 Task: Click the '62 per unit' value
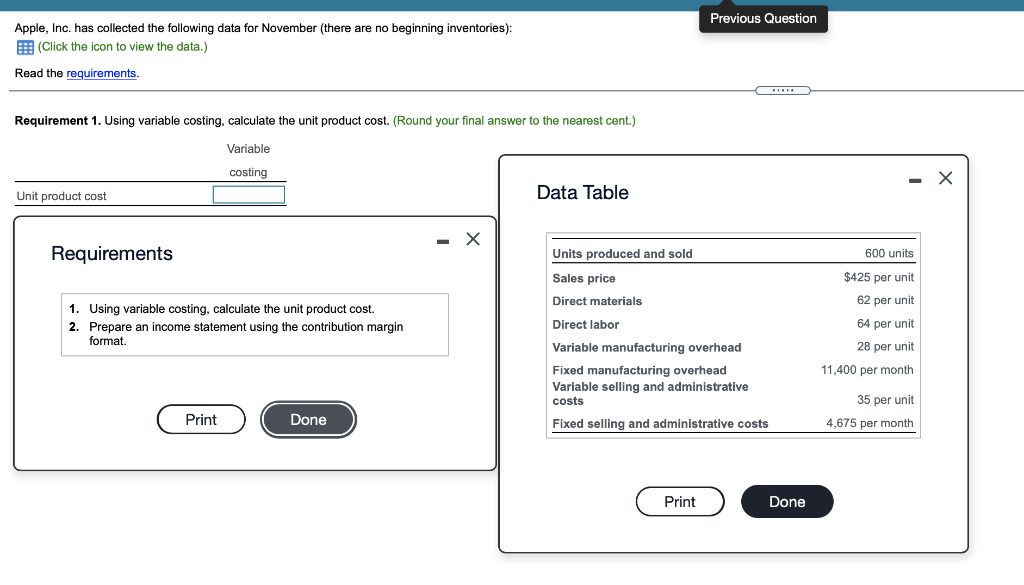click(885, 300)
